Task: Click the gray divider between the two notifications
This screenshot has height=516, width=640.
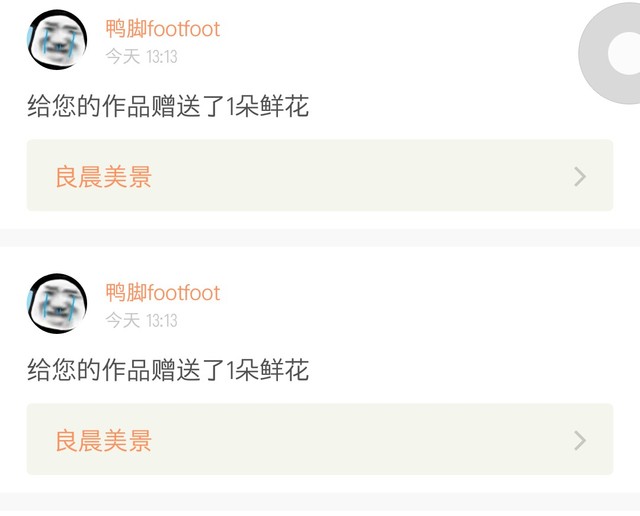Action: click(320, 238)
